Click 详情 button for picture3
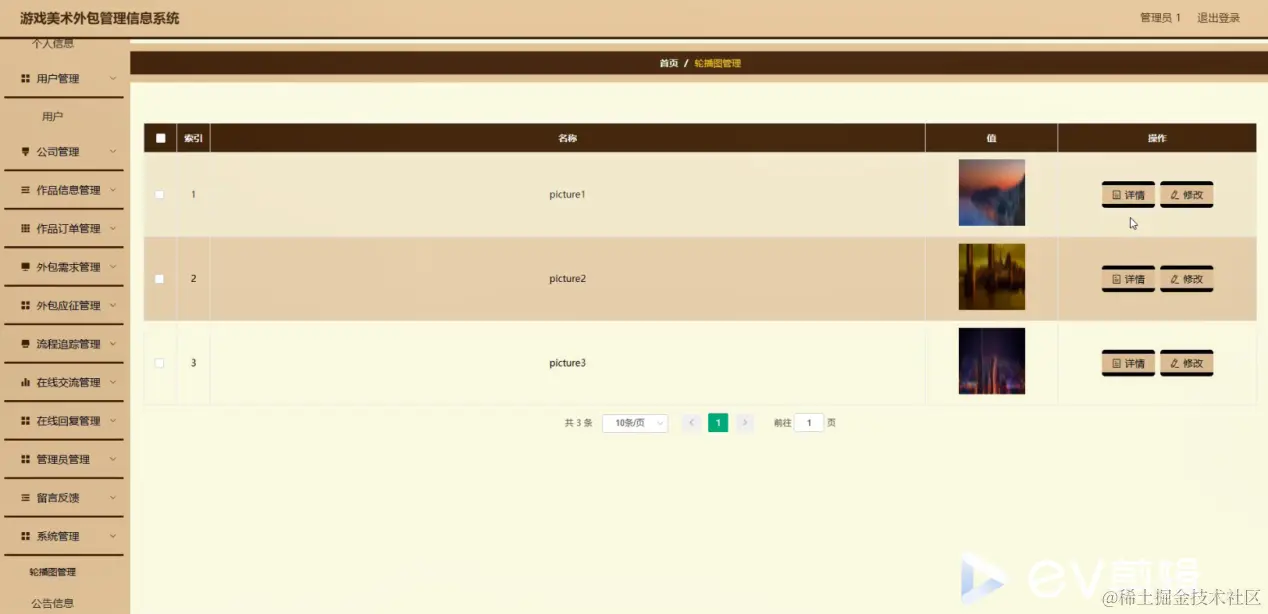 1128,363
